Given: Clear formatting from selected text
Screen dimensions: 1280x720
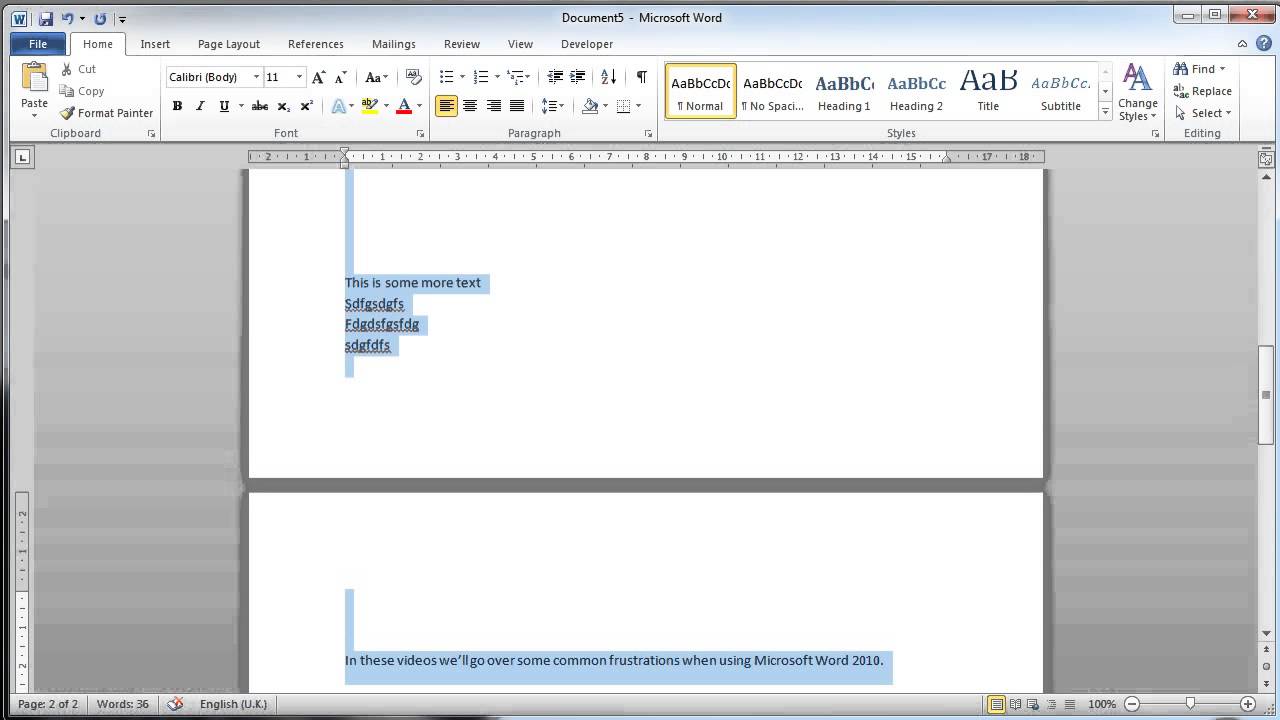Looking at the screenshot, I should coord(413,77).
